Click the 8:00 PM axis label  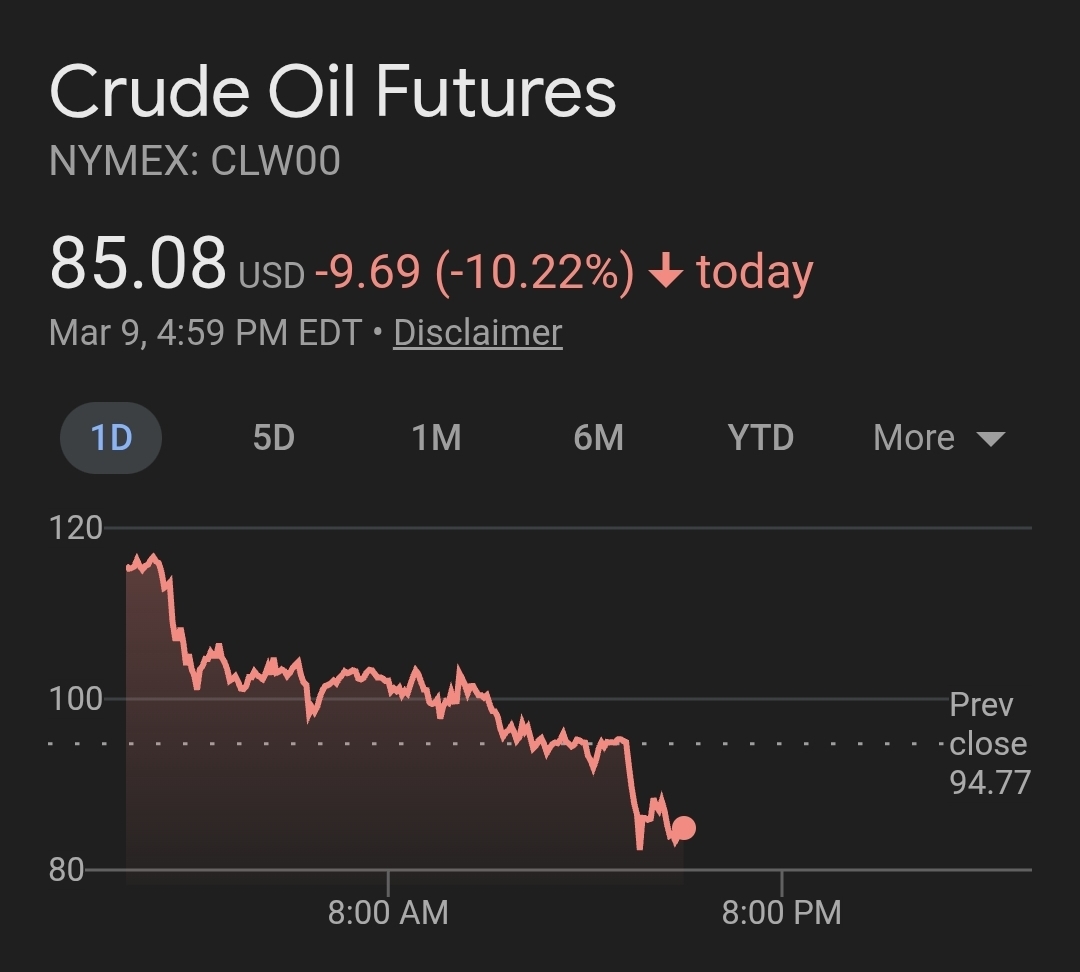(x=781, y=912)
